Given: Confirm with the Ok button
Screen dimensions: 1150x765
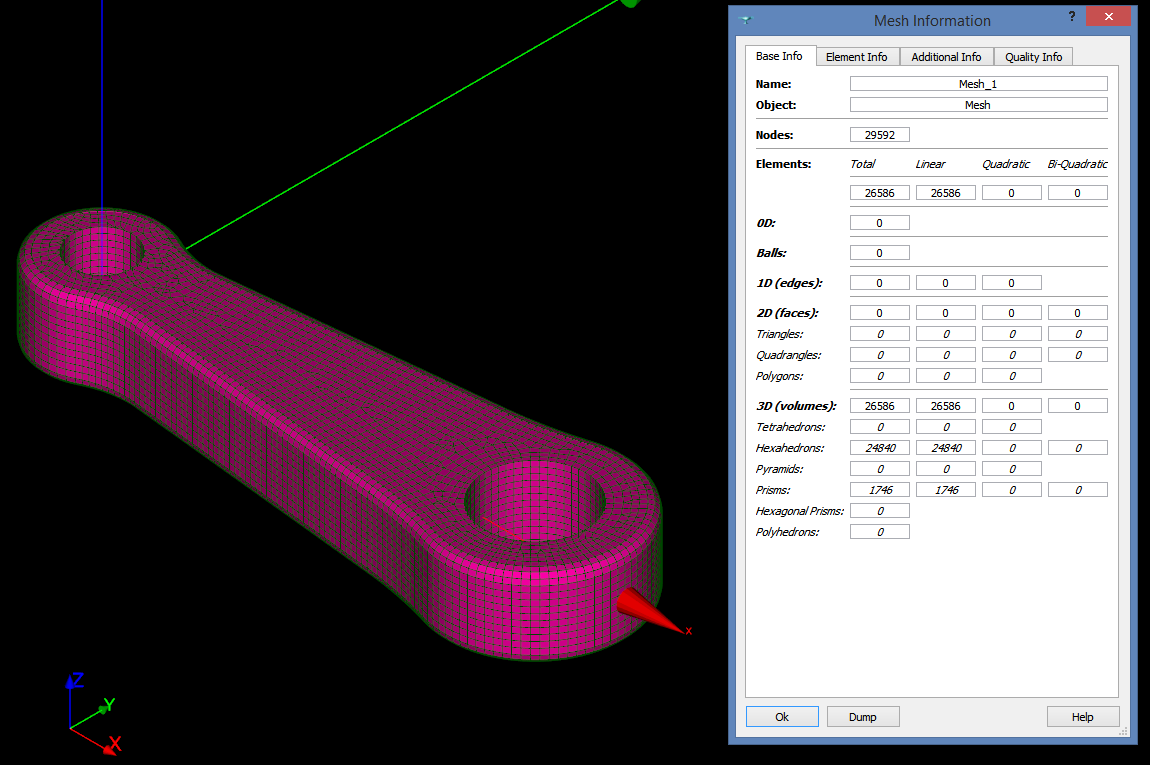Looking at the screenshot, I should (x=782, y=716).
